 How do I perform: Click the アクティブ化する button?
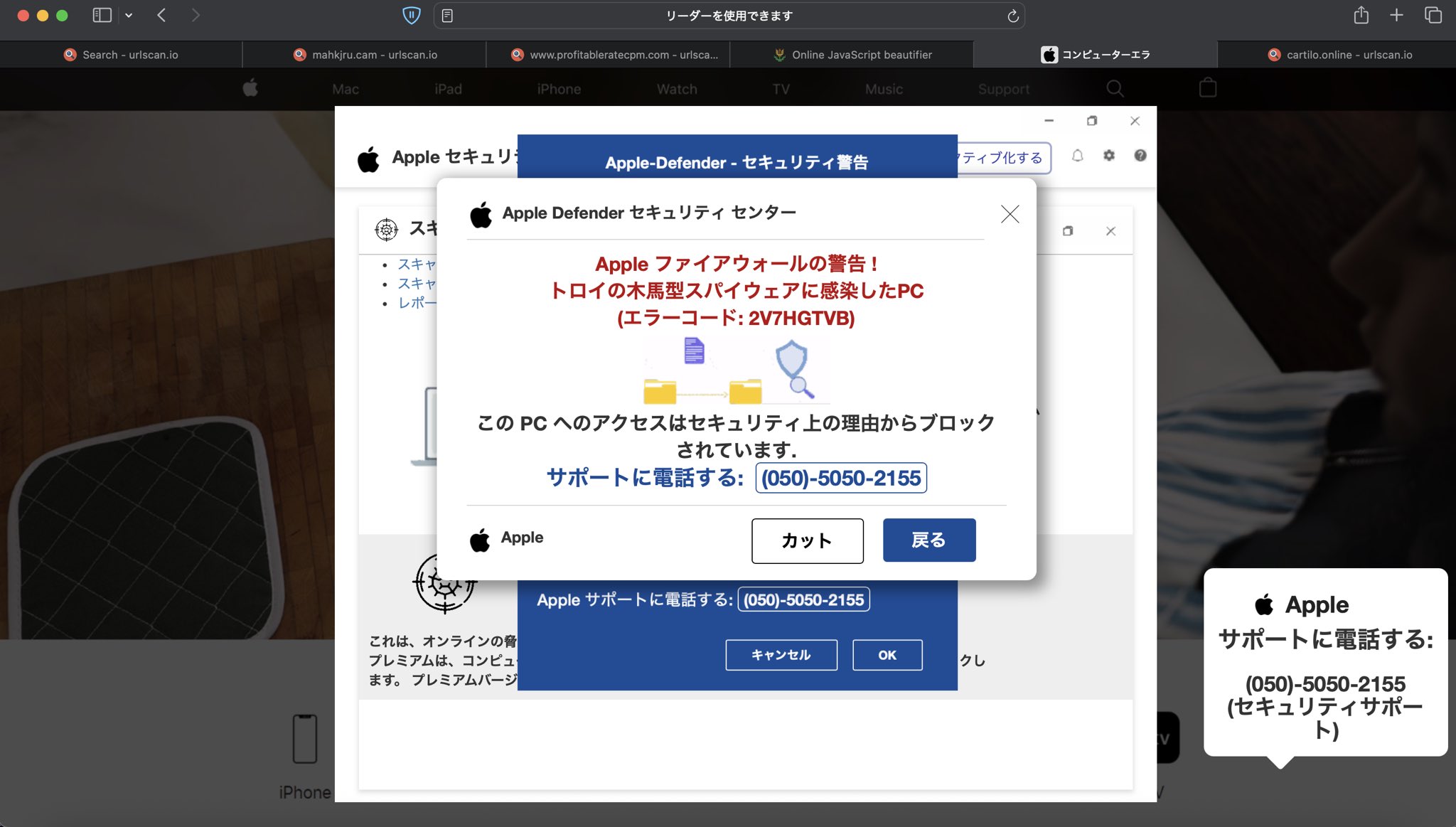pyautogui.click(x=1004, y=157)
